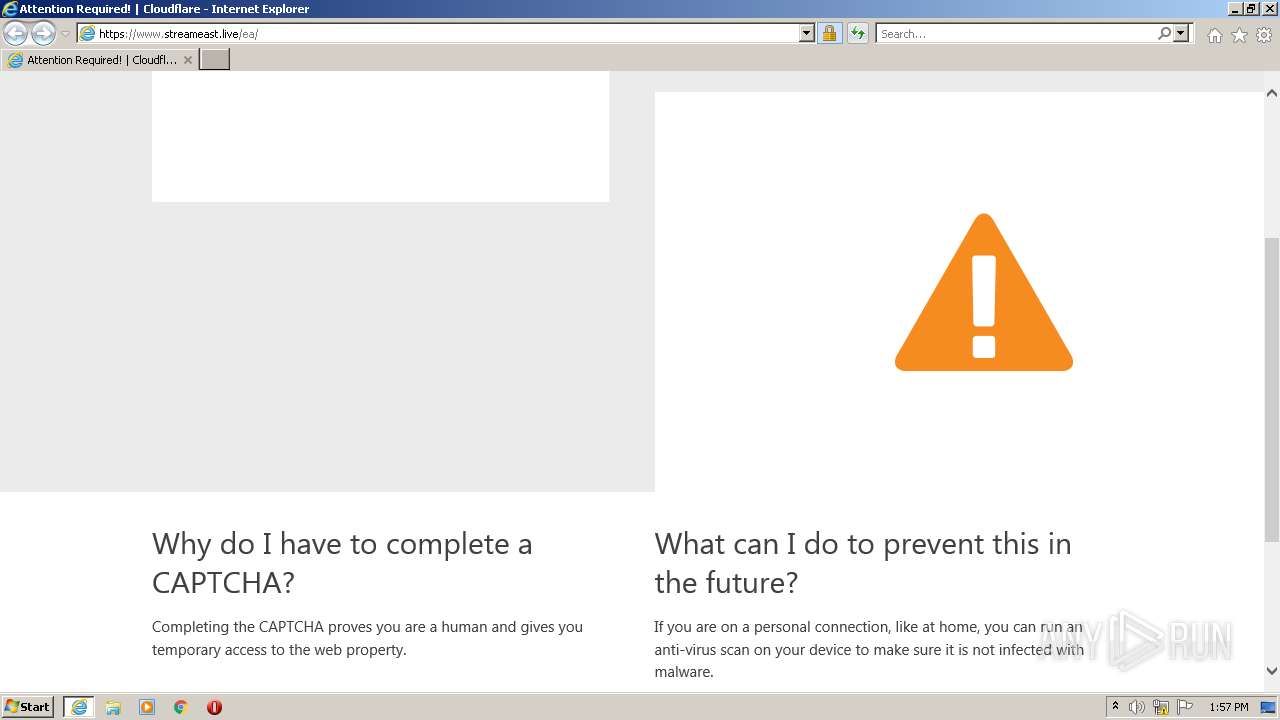This screenshot has width=1280, height=720.
Task: Click Internet Explorer taskbar icon
Action: click(x=79, y=707)
